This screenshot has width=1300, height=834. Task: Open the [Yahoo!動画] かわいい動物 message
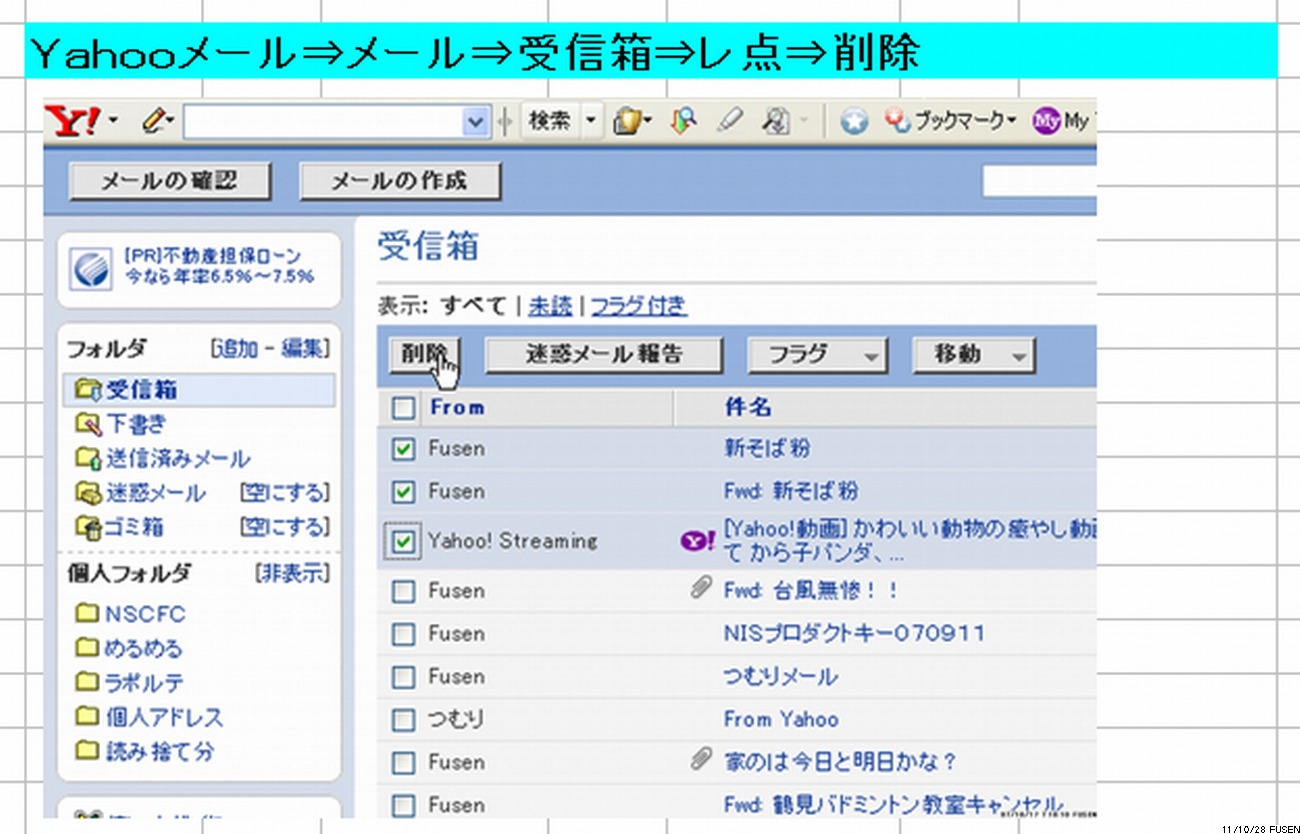[x=910, y=541]
